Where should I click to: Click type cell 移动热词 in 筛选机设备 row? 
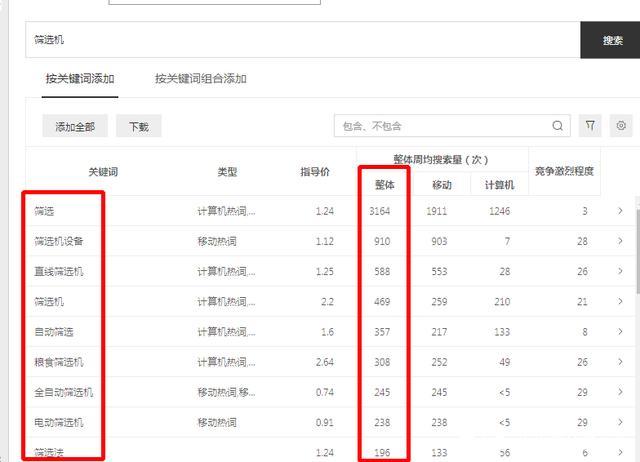point(217,241)
